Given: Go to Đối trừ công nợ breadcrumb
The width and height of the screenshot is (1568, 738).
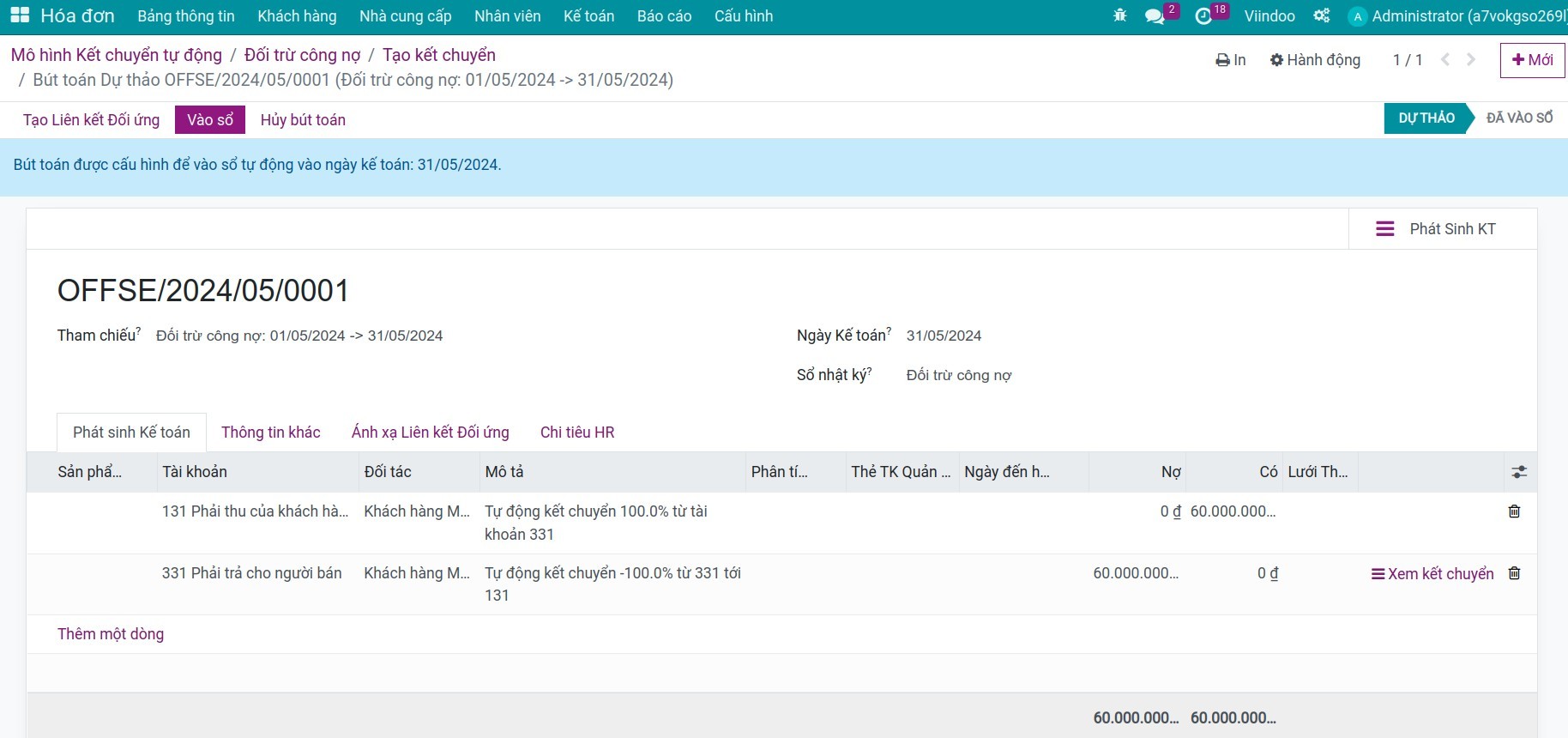Looking at the screenshot, I should (x=303, y=55).
